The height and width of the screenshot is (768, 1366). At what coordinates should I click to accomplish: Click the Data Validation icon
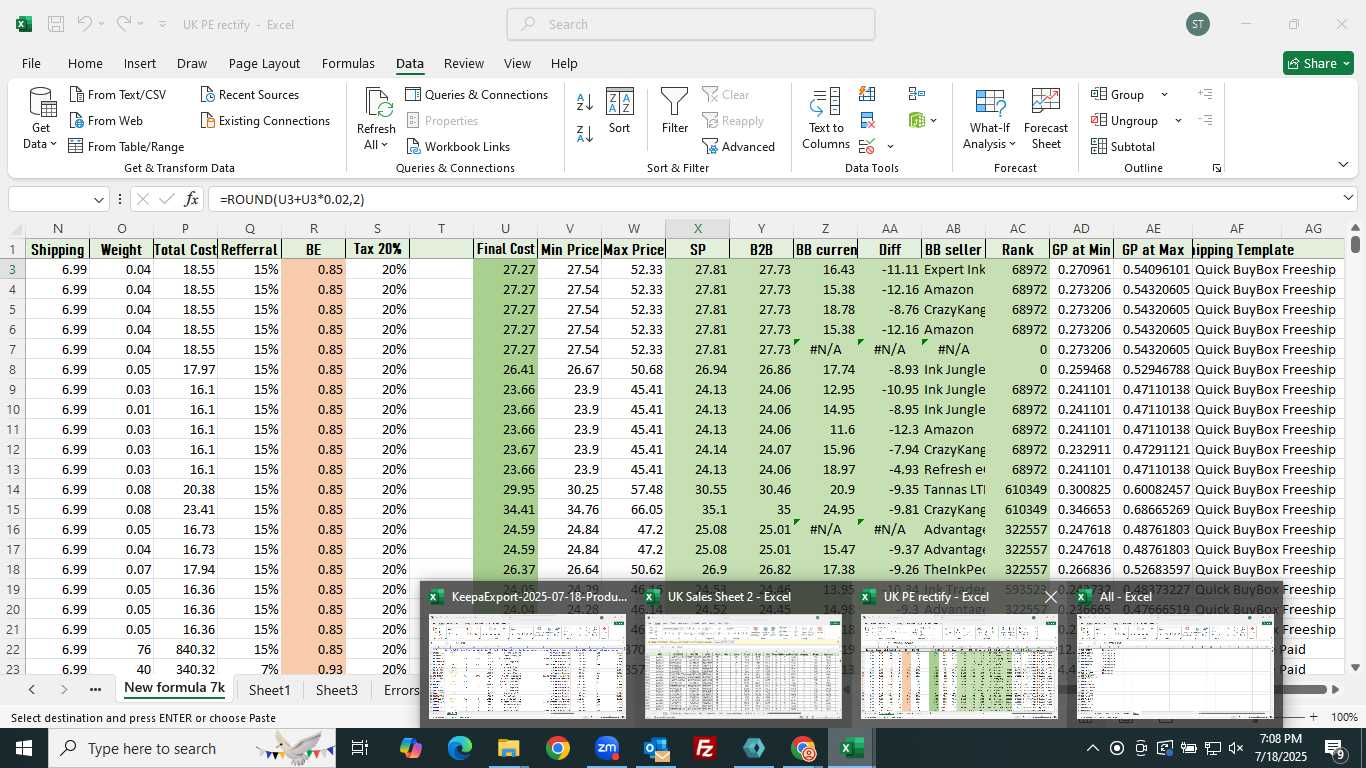867,146
